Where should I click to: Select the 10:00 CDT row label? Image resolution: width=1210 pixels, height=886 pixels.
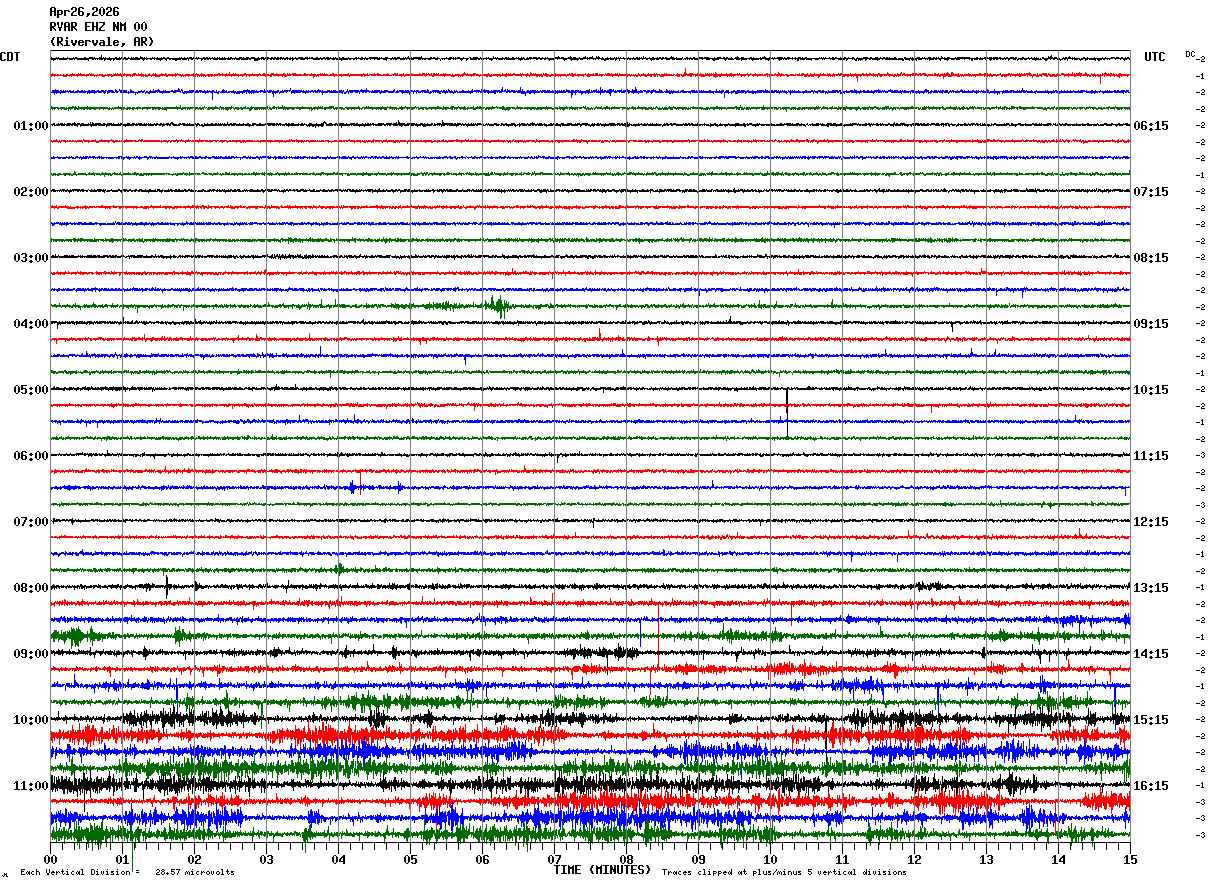(x=30, y=720)
